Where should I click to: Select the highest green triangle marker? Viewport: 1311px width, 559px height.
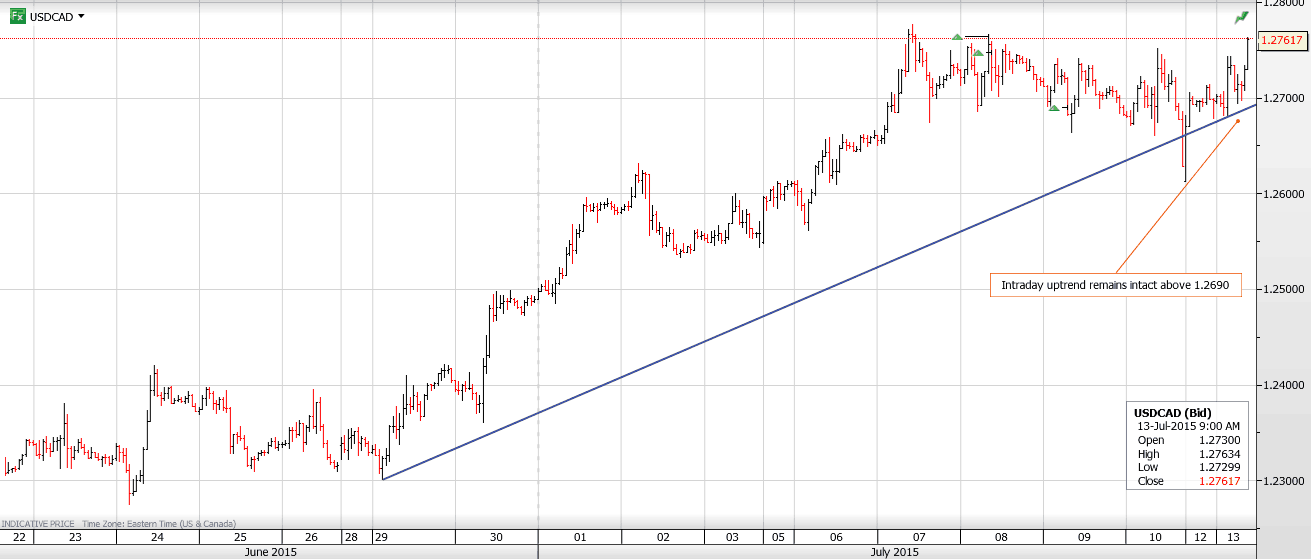point(957,37)
